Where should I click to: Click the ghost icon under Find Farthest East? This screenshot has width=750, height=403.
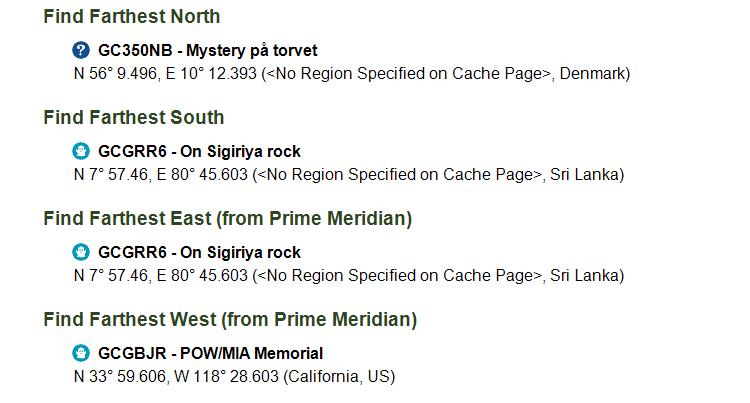click(x=81, y=251)
